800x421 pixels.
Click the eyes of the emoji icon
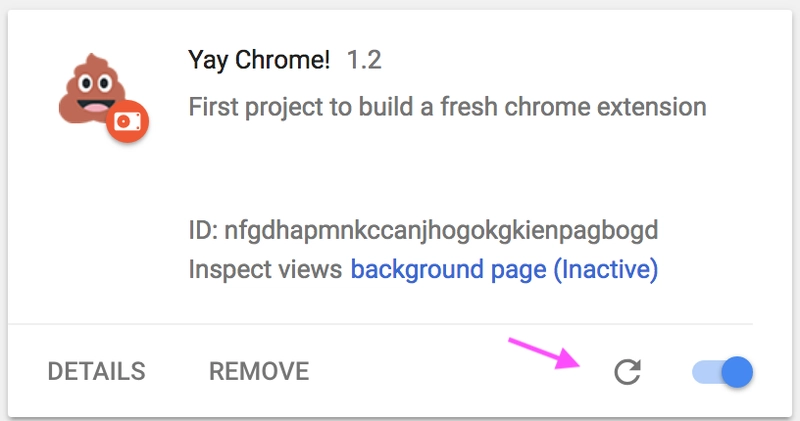[x=95, y=83]
